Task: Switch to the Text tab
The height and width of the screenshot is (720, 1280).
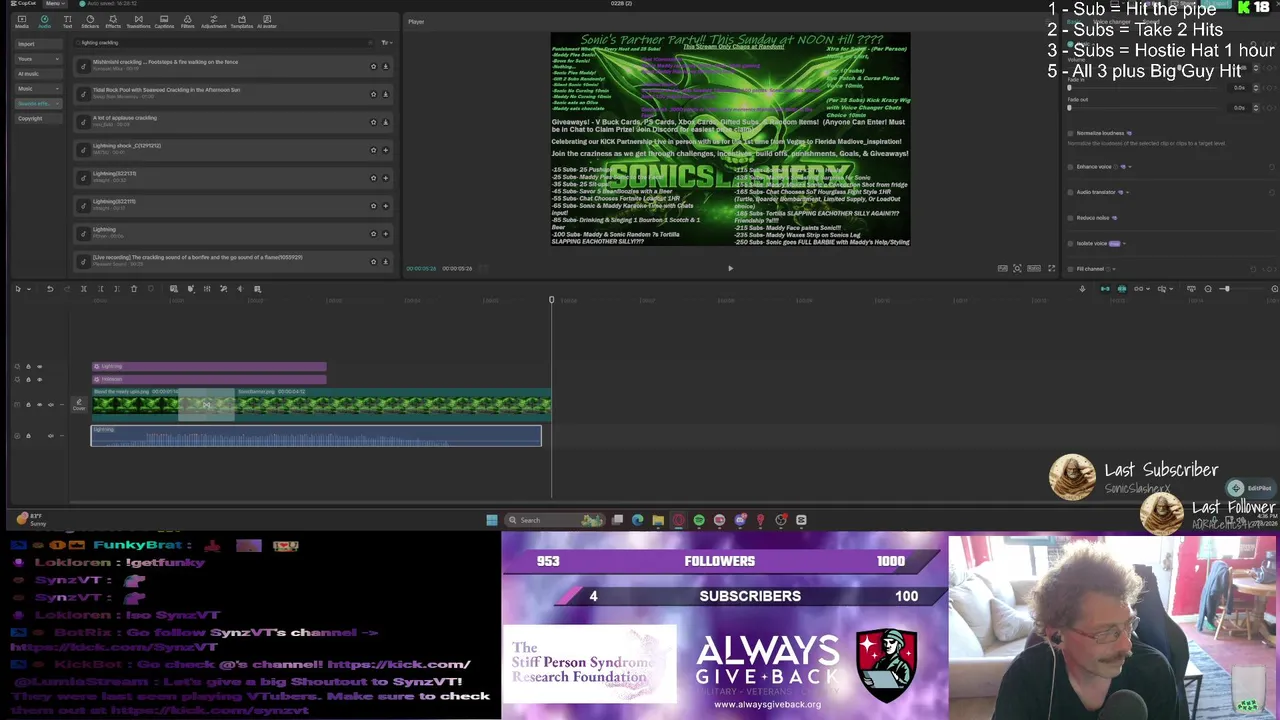Action: 67,21
